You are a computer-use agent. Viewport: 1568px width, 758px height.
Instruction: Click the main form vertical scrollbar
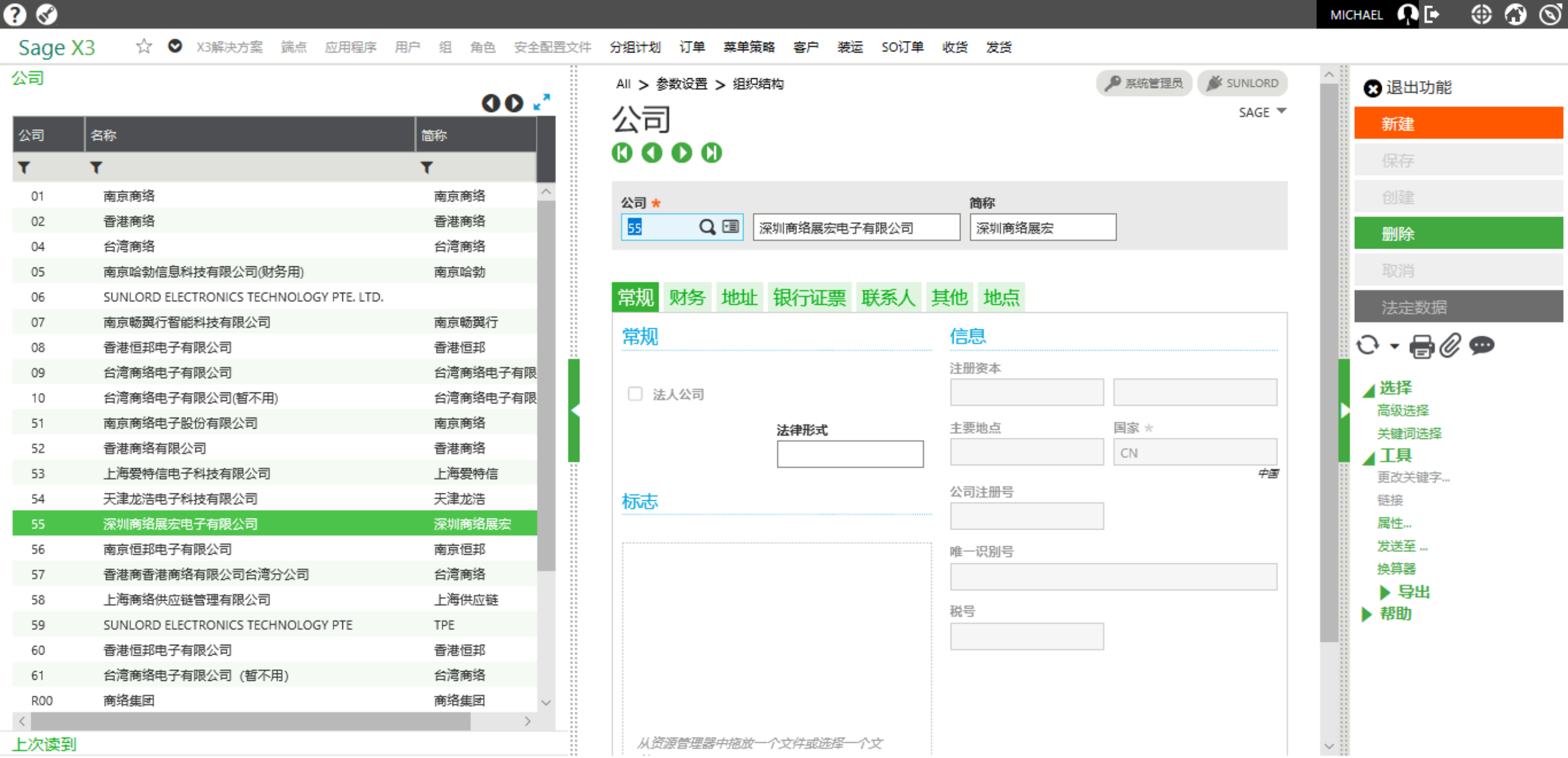coord(1328,361)
